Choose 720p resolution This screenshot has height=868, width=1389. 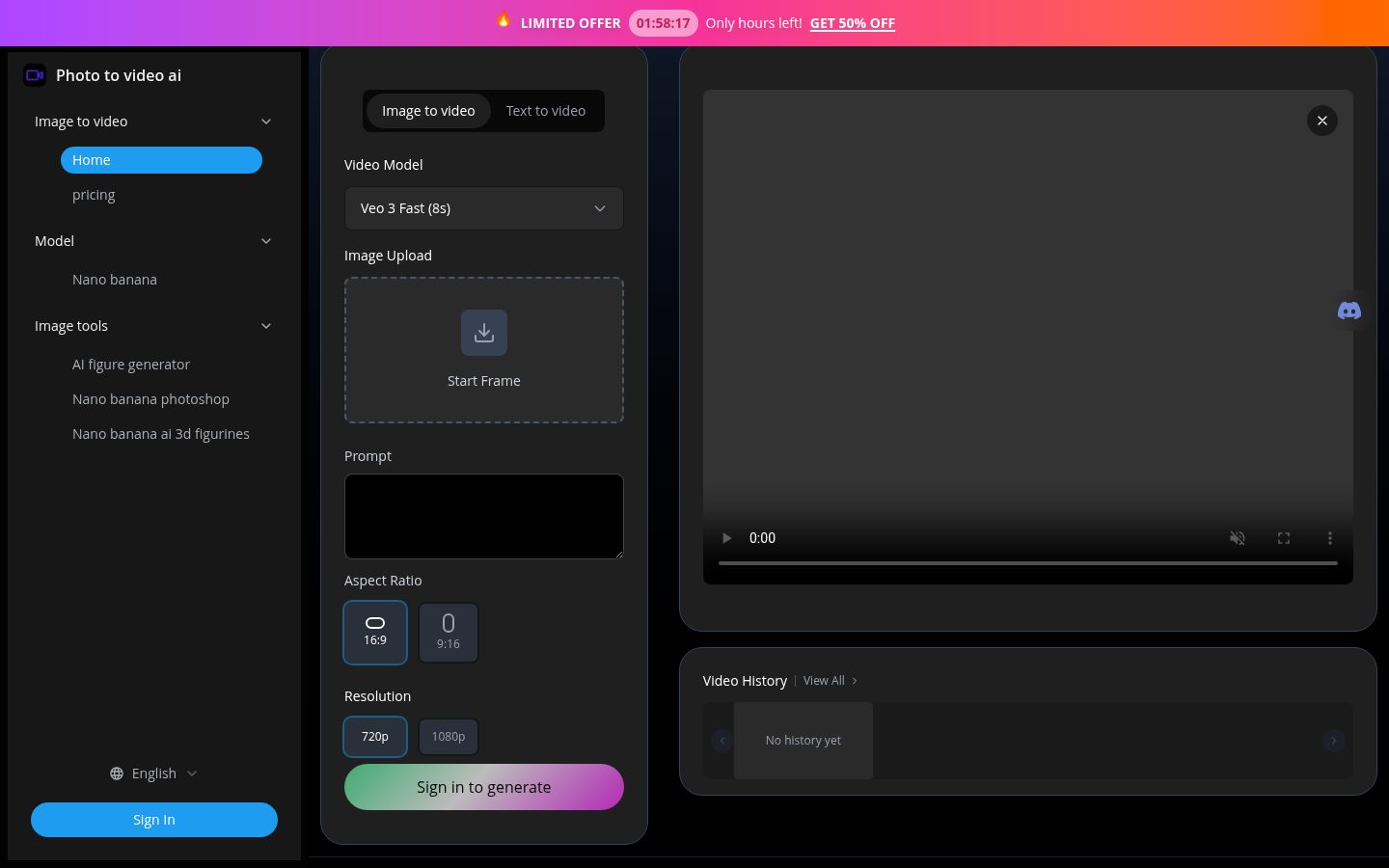pyautogui.click(x=375, y=737)
